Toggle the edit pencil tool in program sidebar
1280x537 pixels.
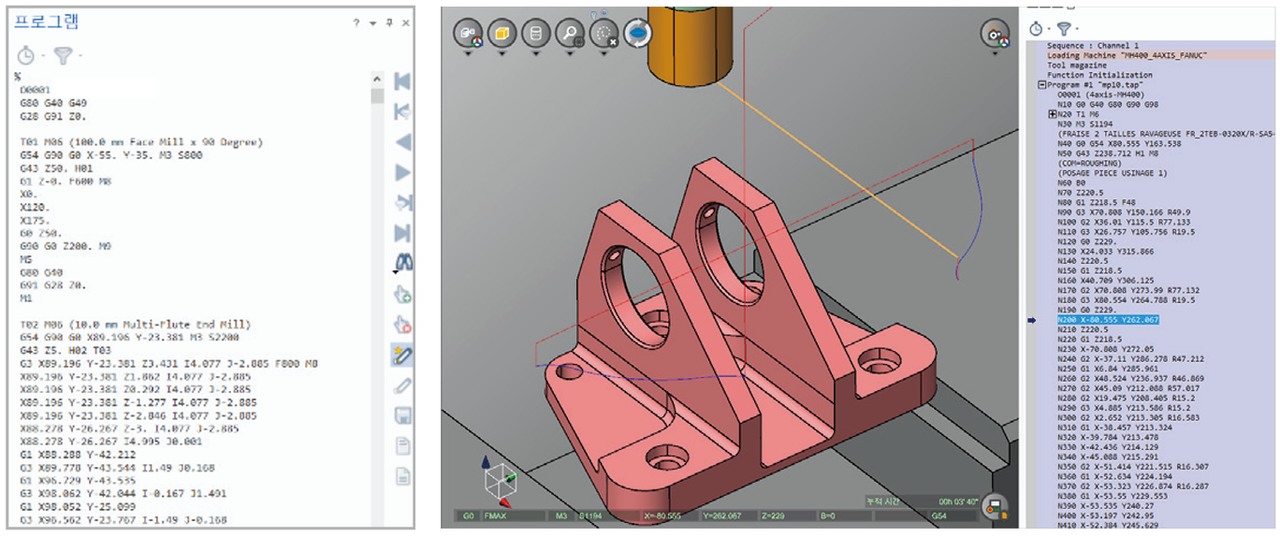403,354
